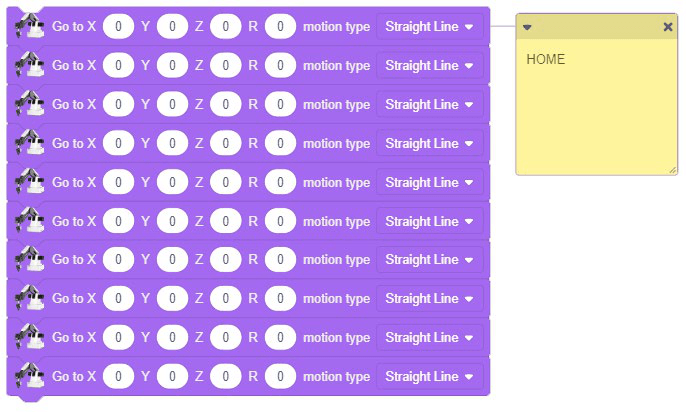Collapse the HOME comment note with its arrow
Image resolution: width=686 pixels, height=412 pixels.
point(528,27)
